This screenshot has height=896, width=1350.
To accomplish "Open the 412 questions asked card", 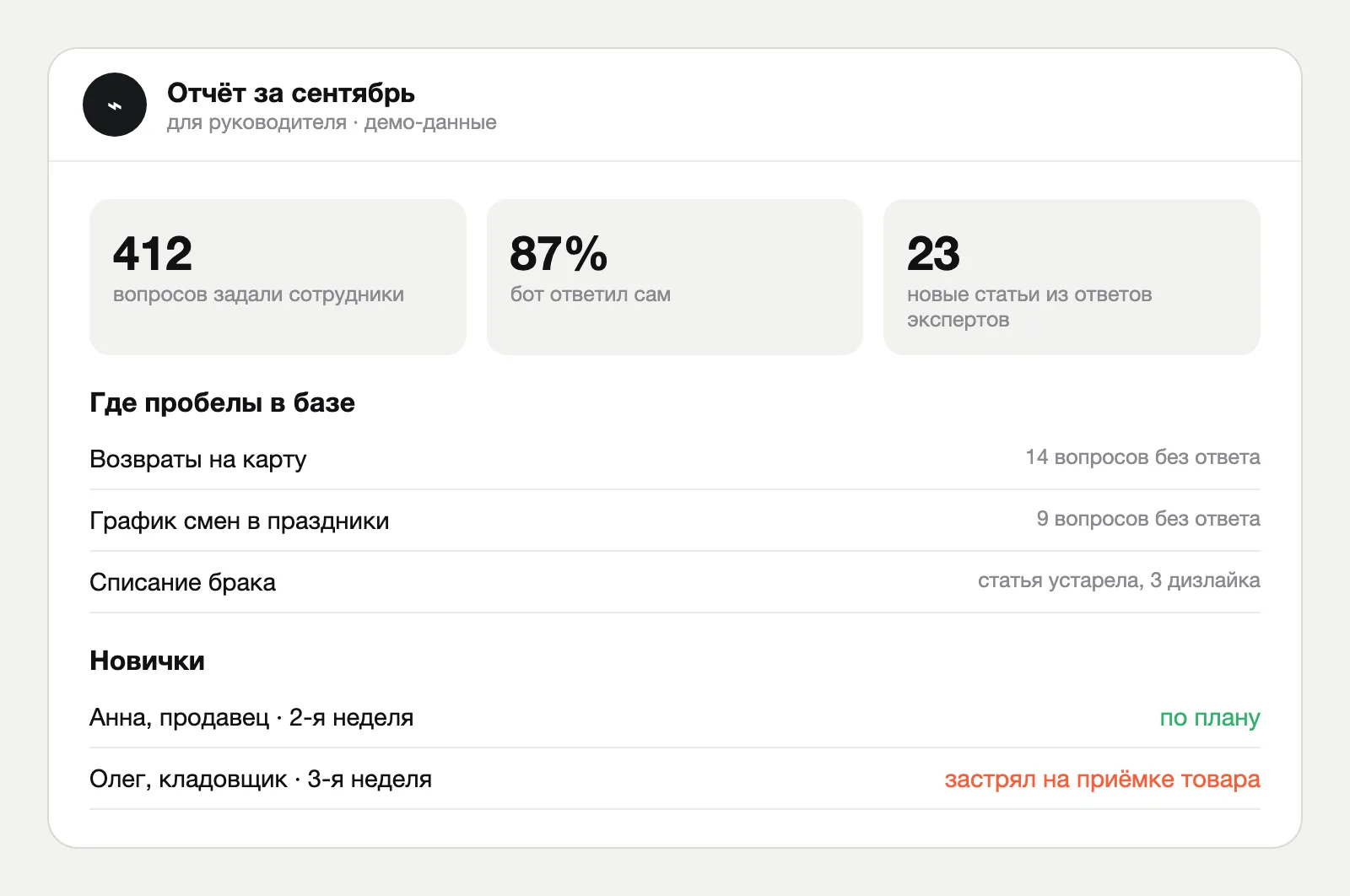I will [278, 277].
